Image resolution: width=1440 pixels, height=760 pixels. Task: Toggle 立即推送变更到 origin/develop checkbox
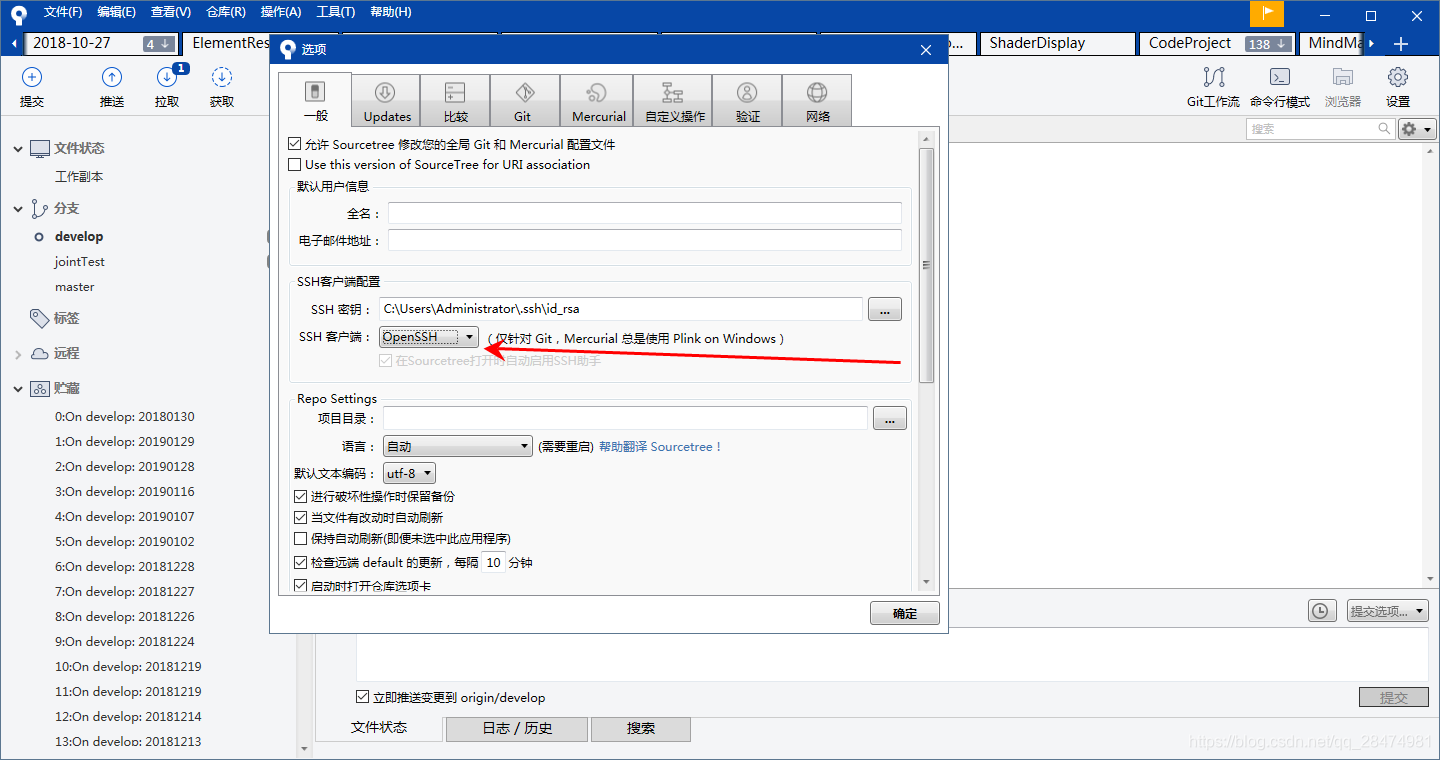pyautogui.click(x=362, y=697)
